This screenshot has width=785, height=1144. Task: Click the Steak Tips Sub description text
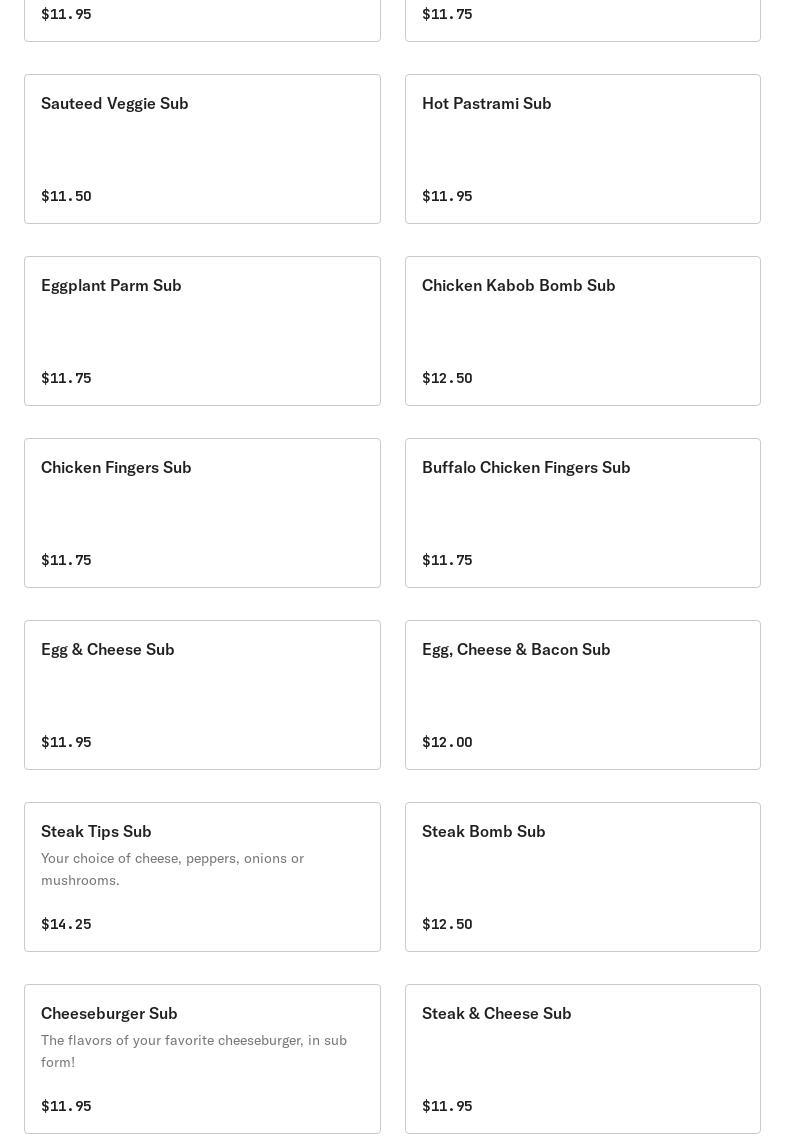tap(172, 869)
